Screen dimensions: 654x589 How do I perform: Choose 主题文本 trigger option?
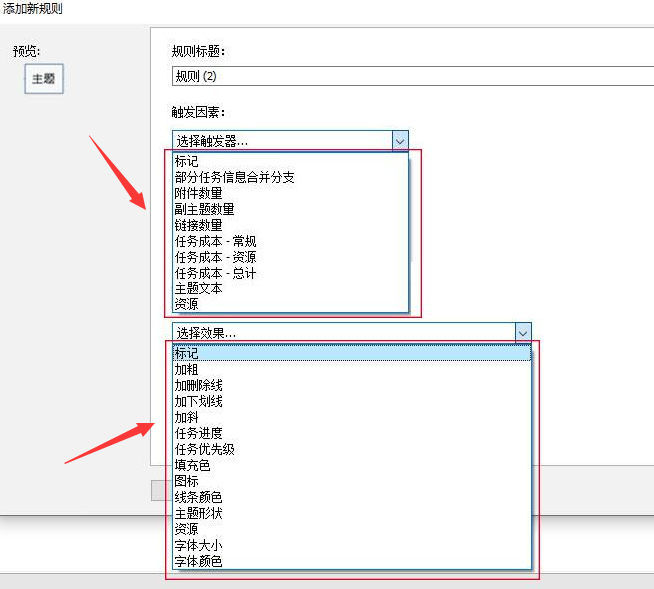290,289
